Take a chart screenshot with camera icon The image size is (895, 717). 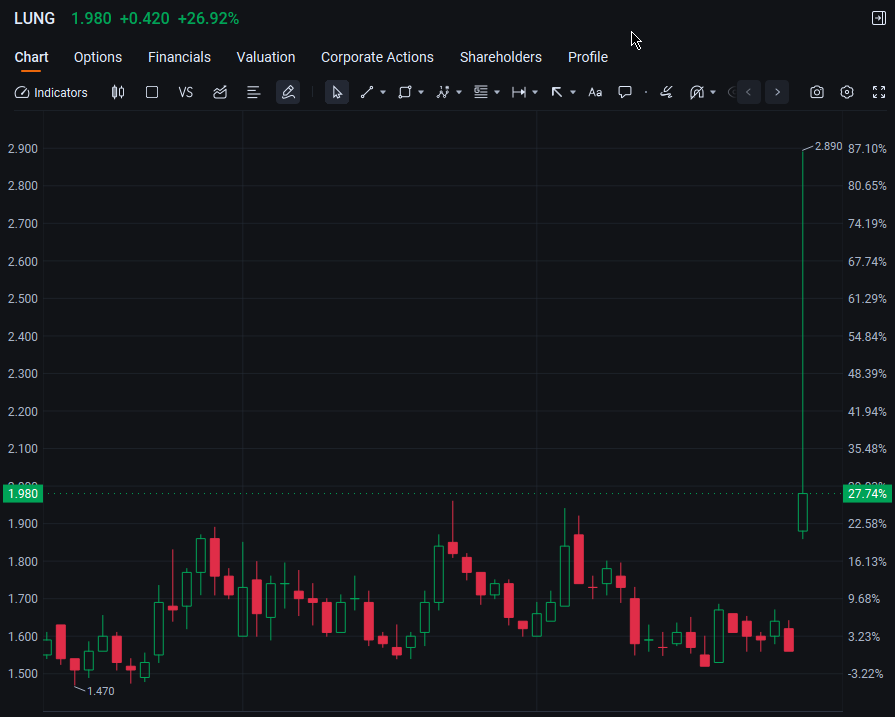[x=816, y=92]
